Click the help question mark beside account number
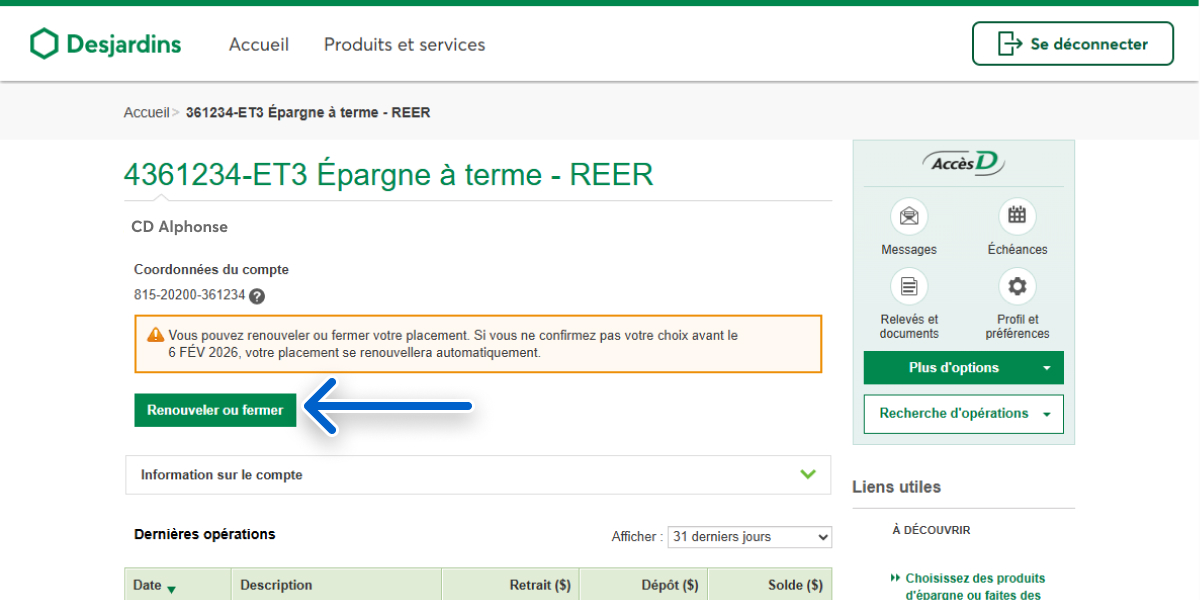The height and width of the screenshot is (600, 1200). 257,296
